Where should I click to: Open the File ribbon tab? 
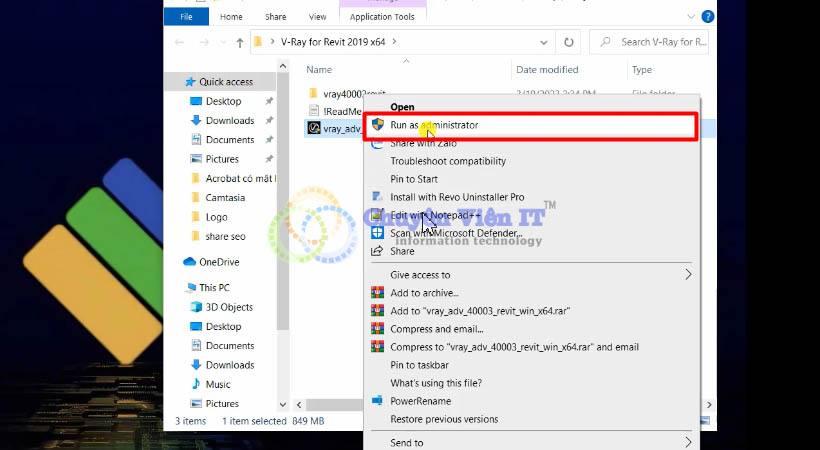tap(186, 17)
